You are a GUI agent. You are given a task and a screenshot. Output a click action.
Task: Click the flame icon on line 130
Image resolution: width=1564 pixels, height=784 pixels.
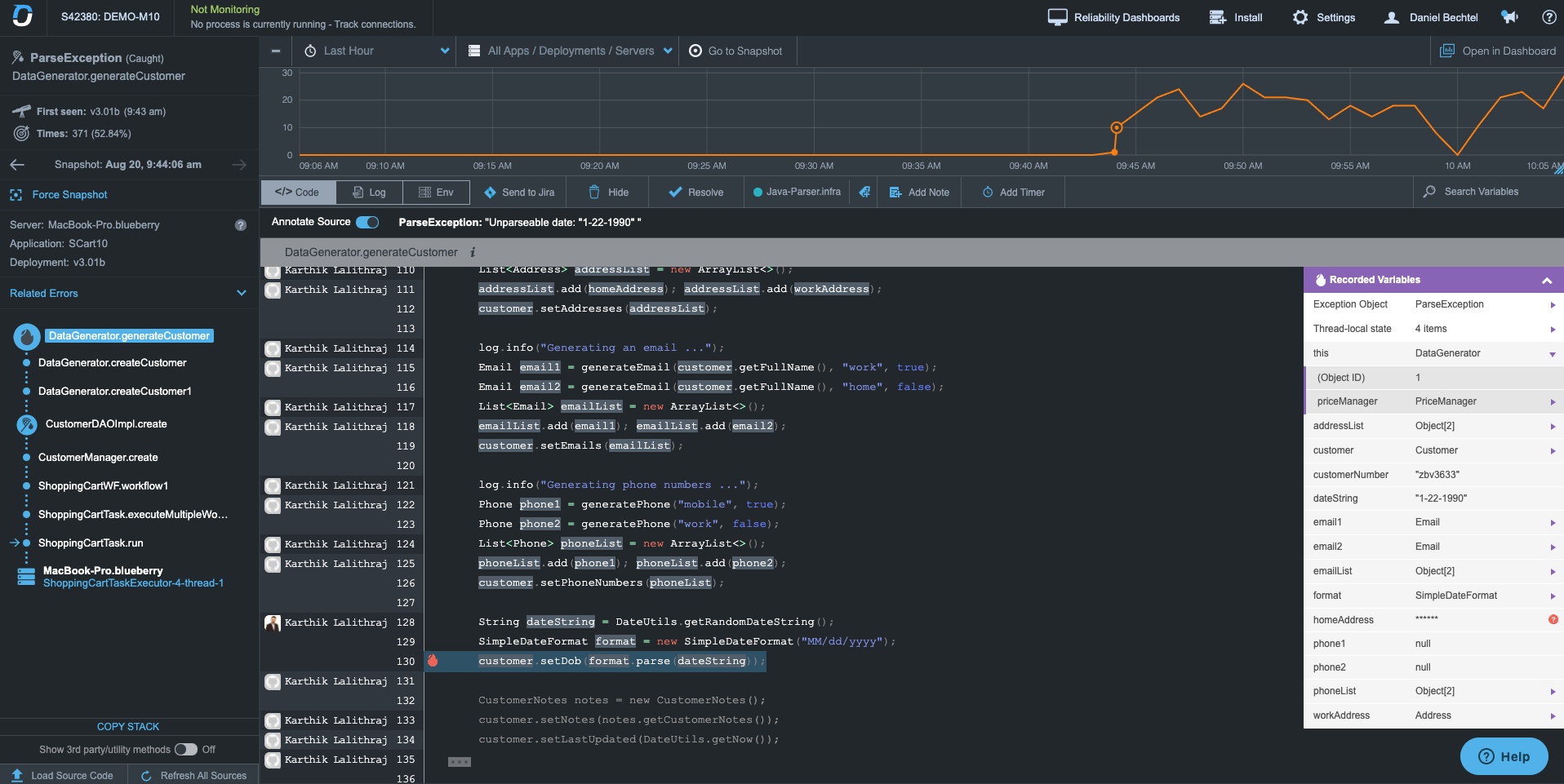[x=433, y=661]
